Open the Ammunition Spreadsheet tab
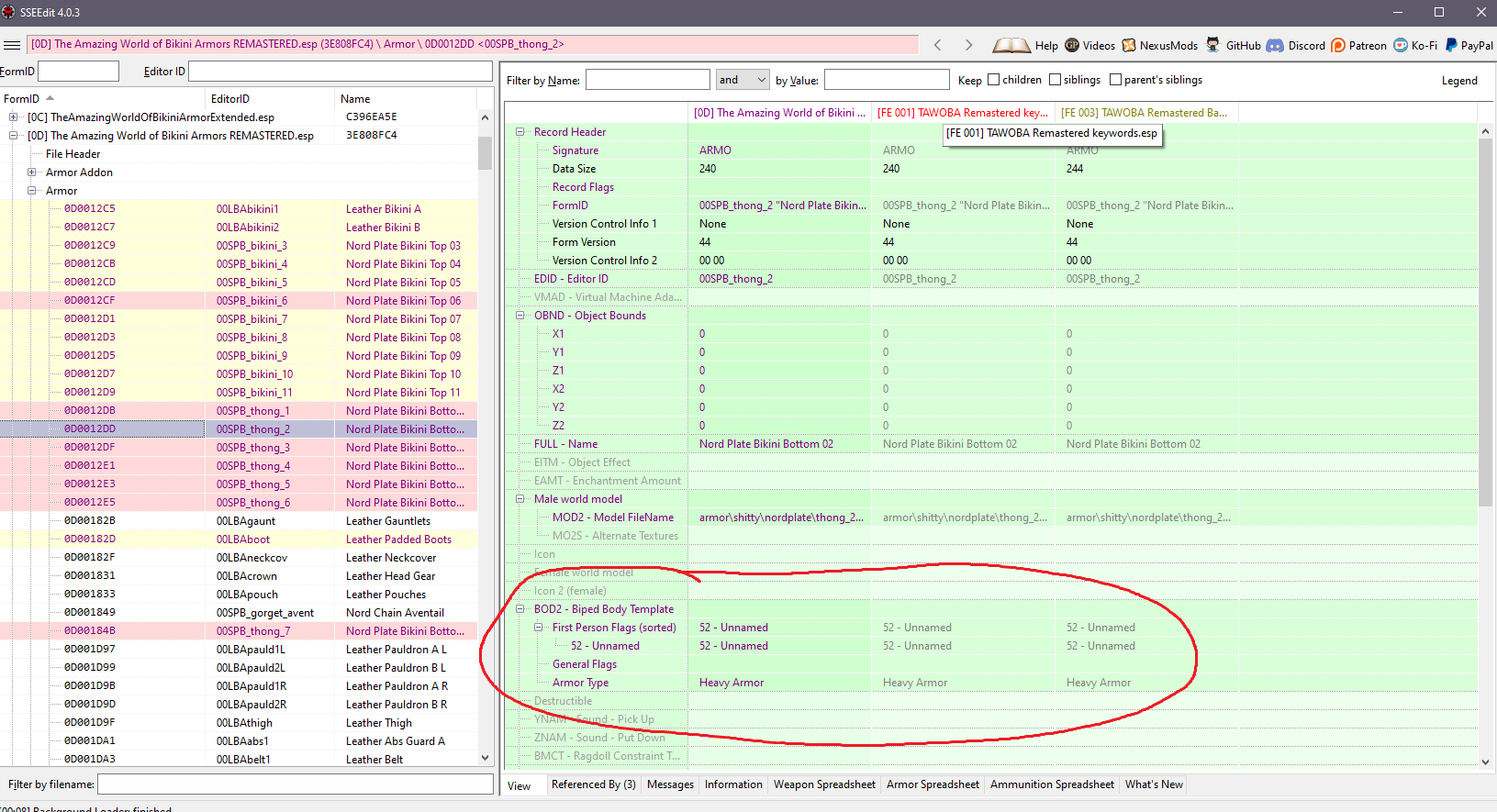The image size is (1497, 812). coord(1052,784)
